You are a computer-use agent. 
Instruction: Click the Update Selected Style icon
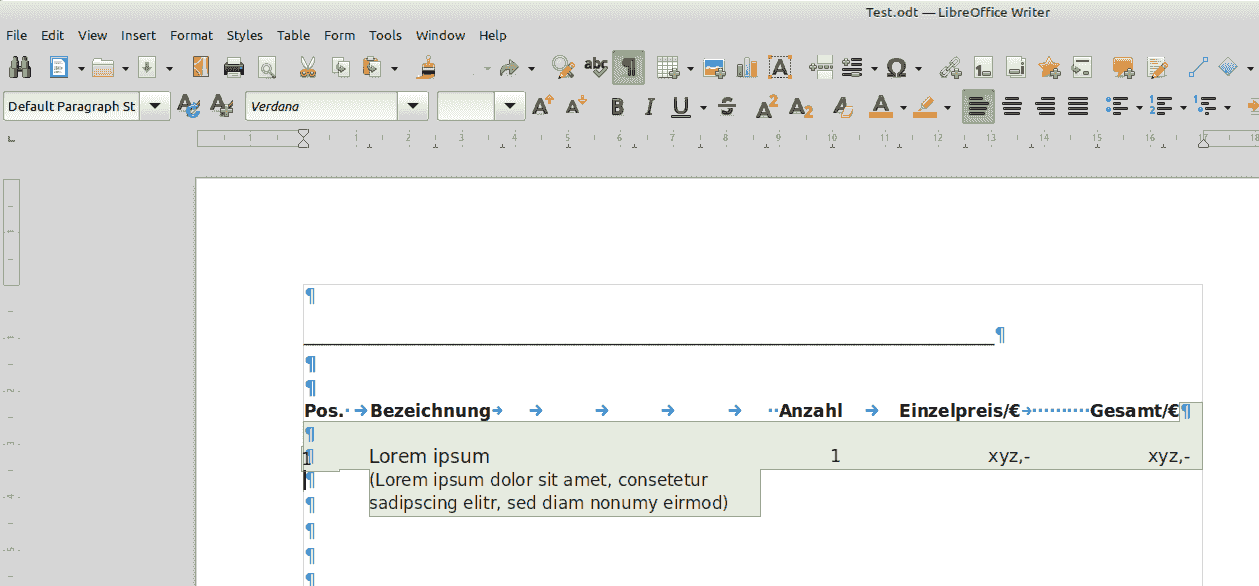[x=188, y=106]
